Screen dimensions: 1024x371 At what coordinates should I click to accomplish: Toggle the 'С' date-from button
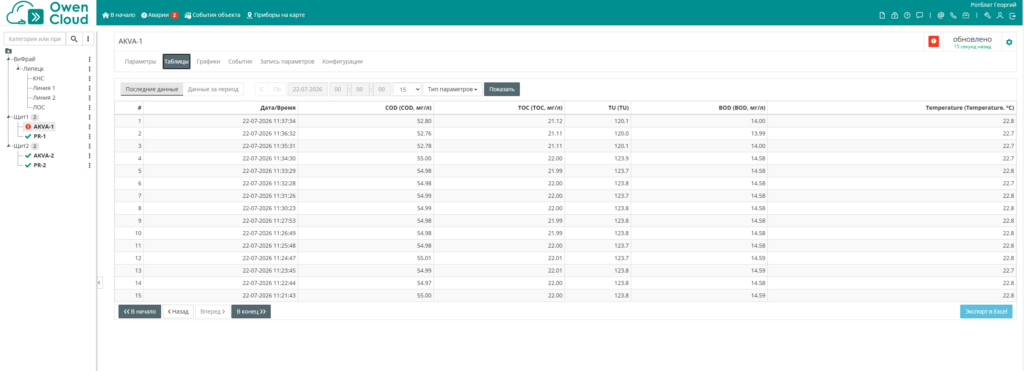pos(262,89)
